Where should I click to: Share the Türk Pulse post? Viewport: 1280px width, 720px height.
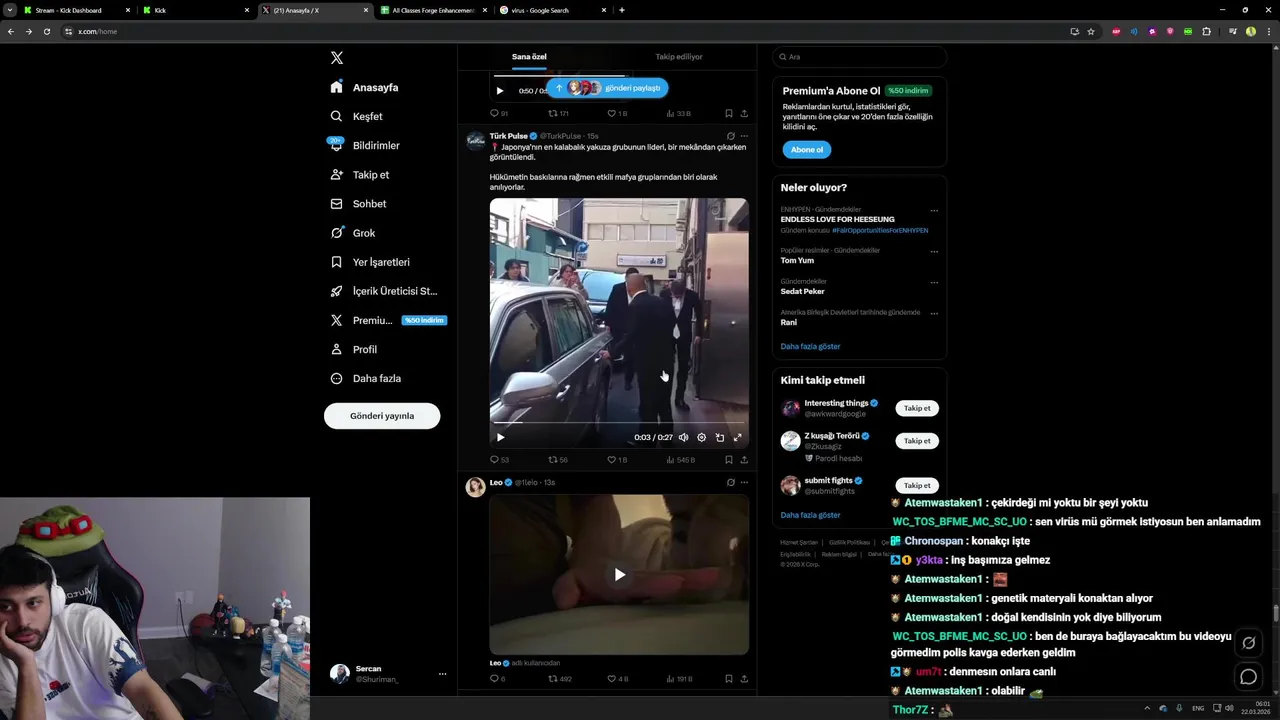(x=744, y=460)
